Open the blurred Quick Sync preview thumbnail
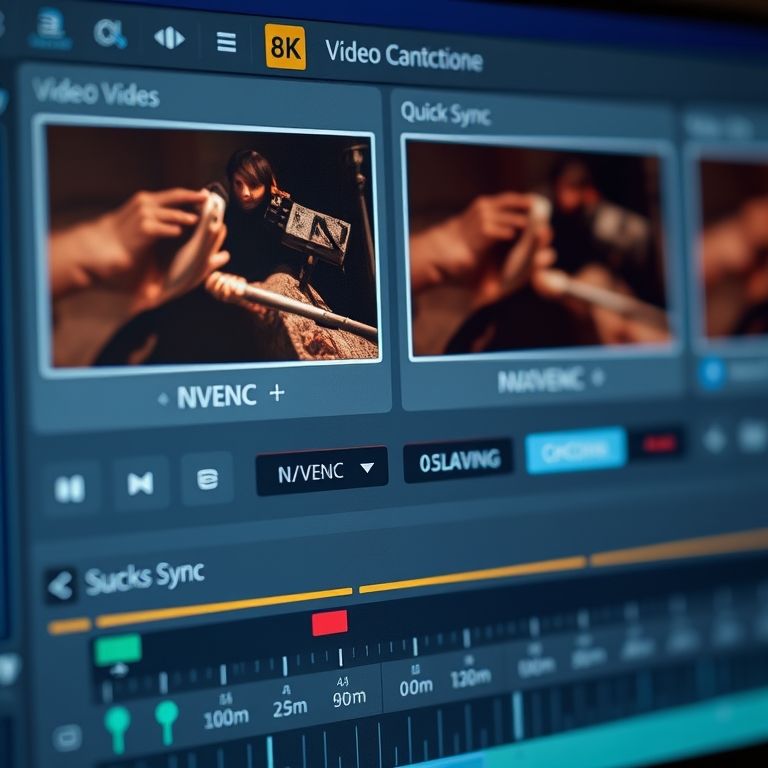The height and width of the screenshot is (768, 768). 539,248
